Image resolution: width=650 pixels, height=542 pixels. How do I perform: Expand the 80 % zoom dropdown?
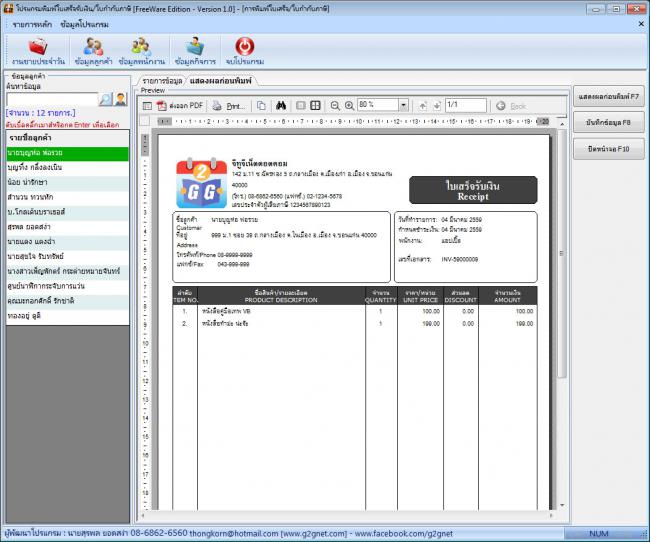click(403, 105)
